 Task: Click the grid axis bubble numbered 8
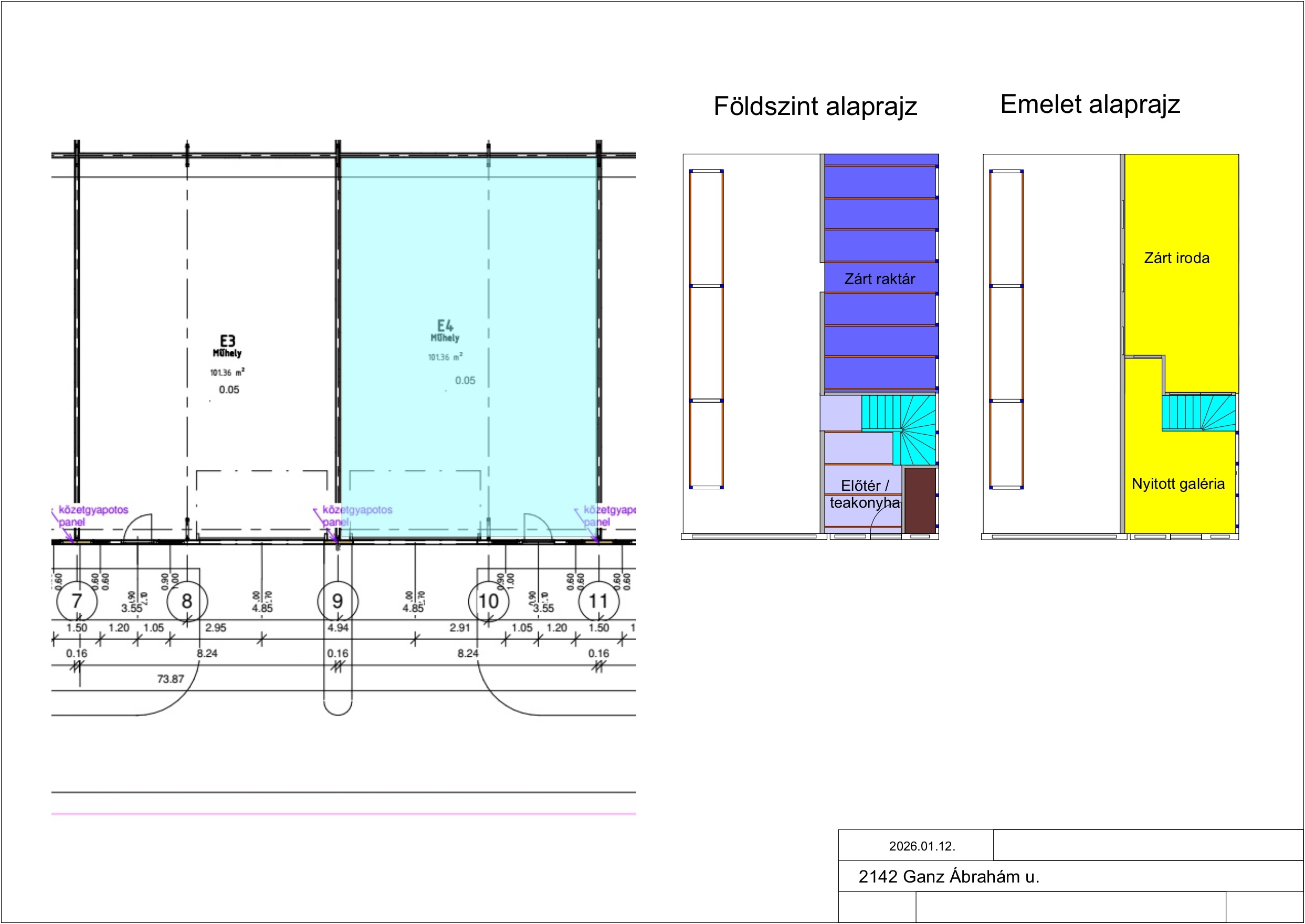(187, 602)
